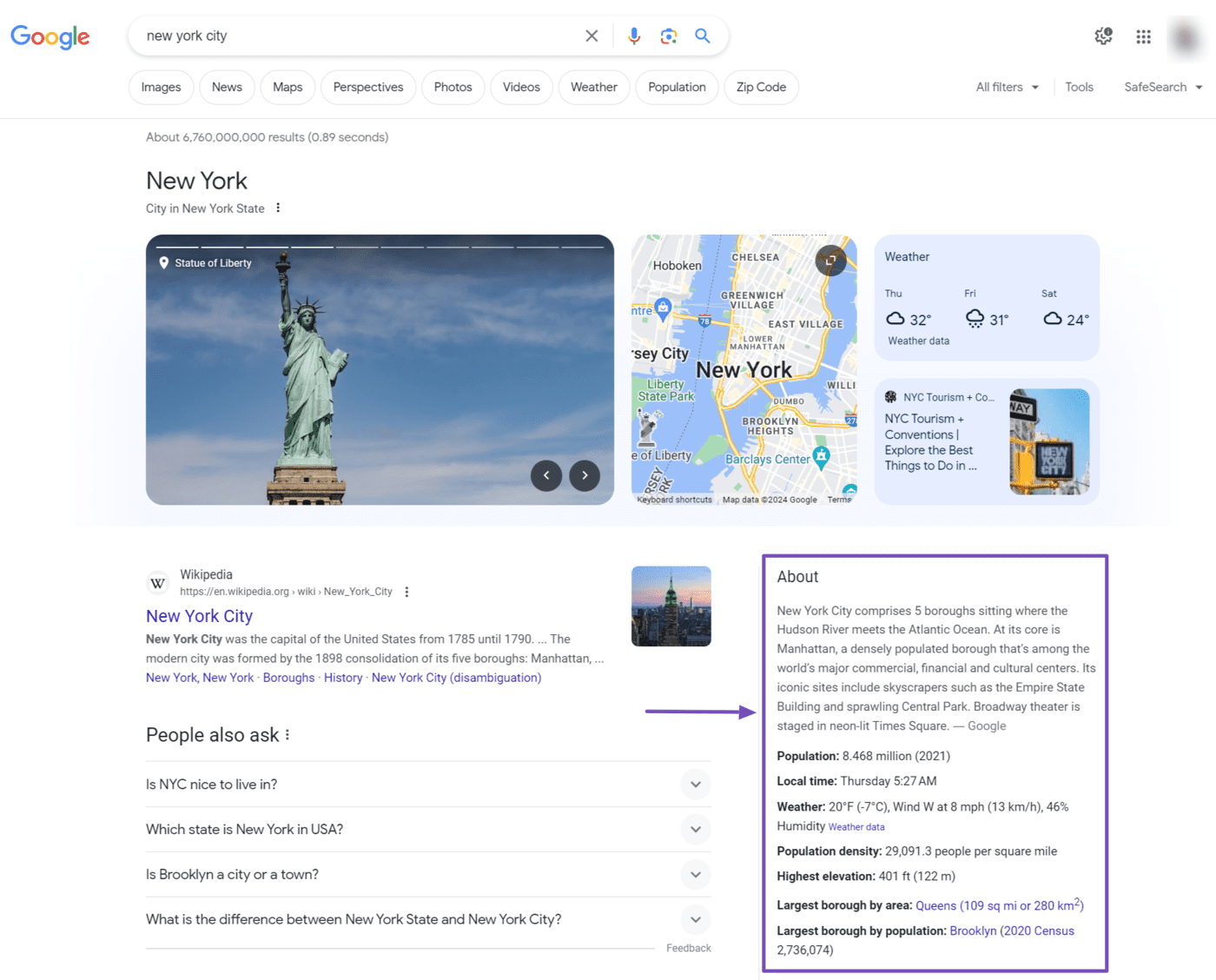This screenshot has height=980, width=1216.
Task: Open the NYC Tourism + Conventions card
Action: pyautogui.click(x=987, y=441)
